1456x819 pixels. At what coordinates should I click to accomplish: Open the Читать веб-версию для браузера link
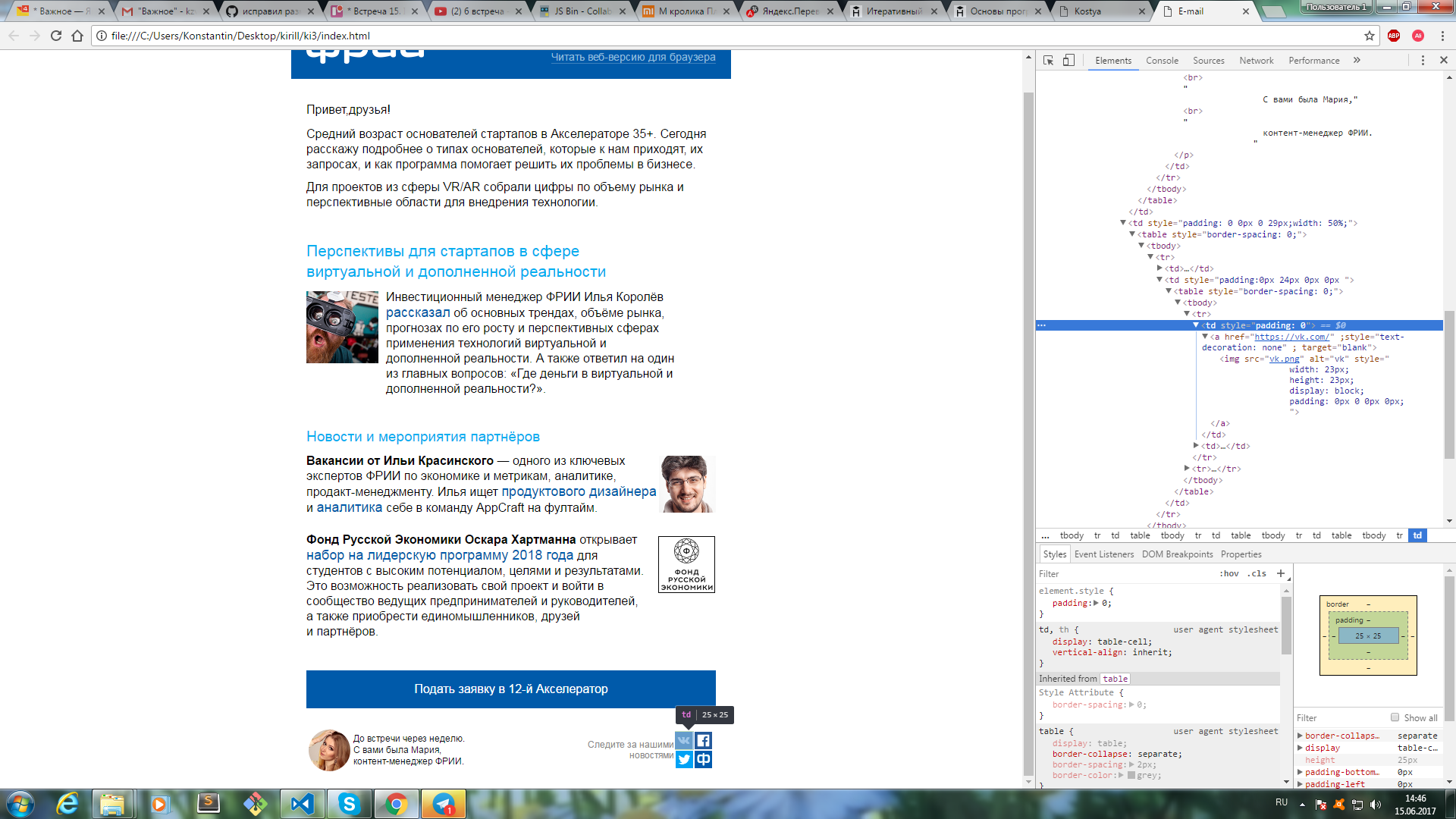tap(633, 58)
